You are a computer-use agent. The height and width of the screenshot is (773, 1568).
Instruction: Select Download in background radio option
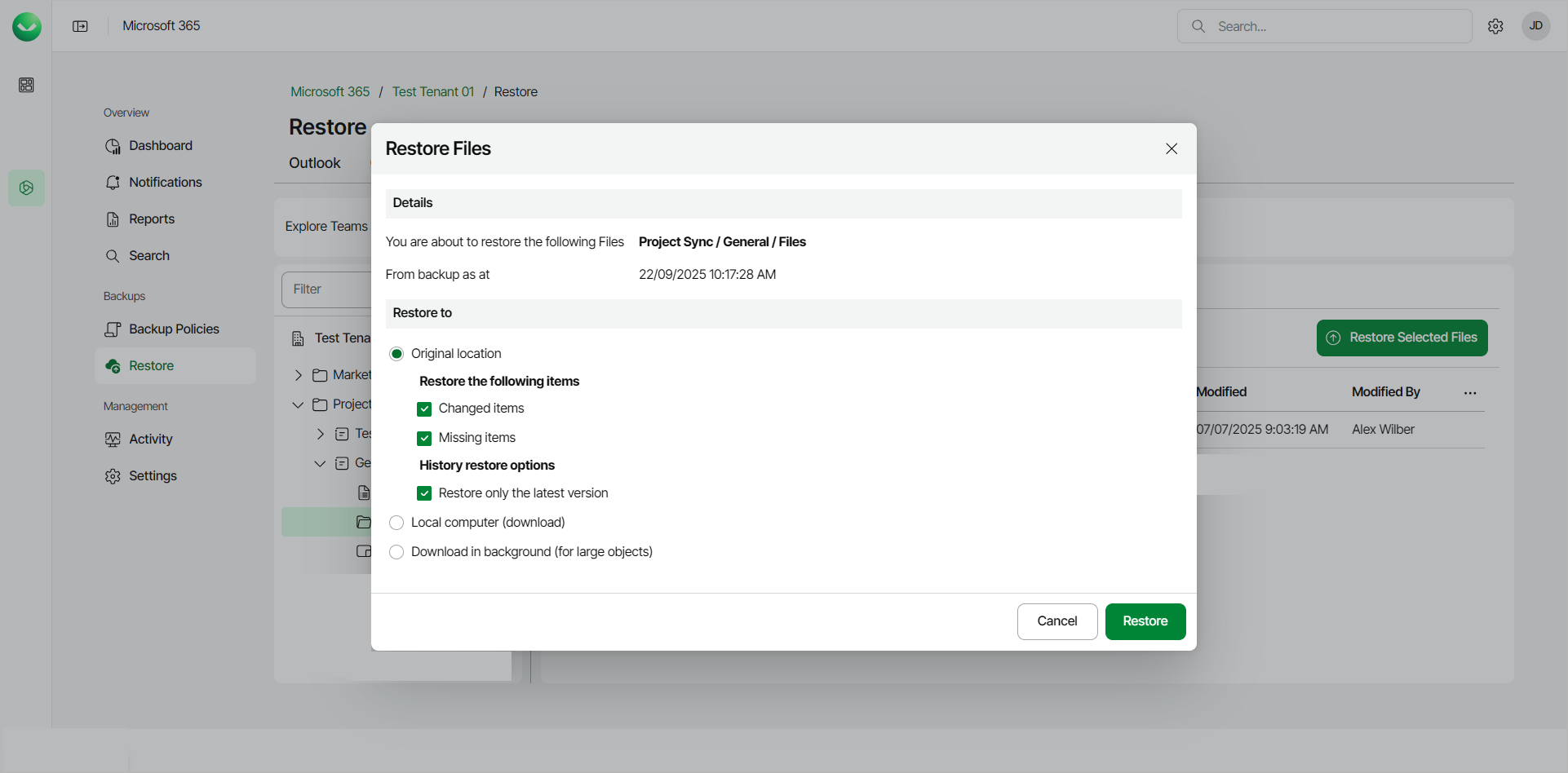[396, 552]
